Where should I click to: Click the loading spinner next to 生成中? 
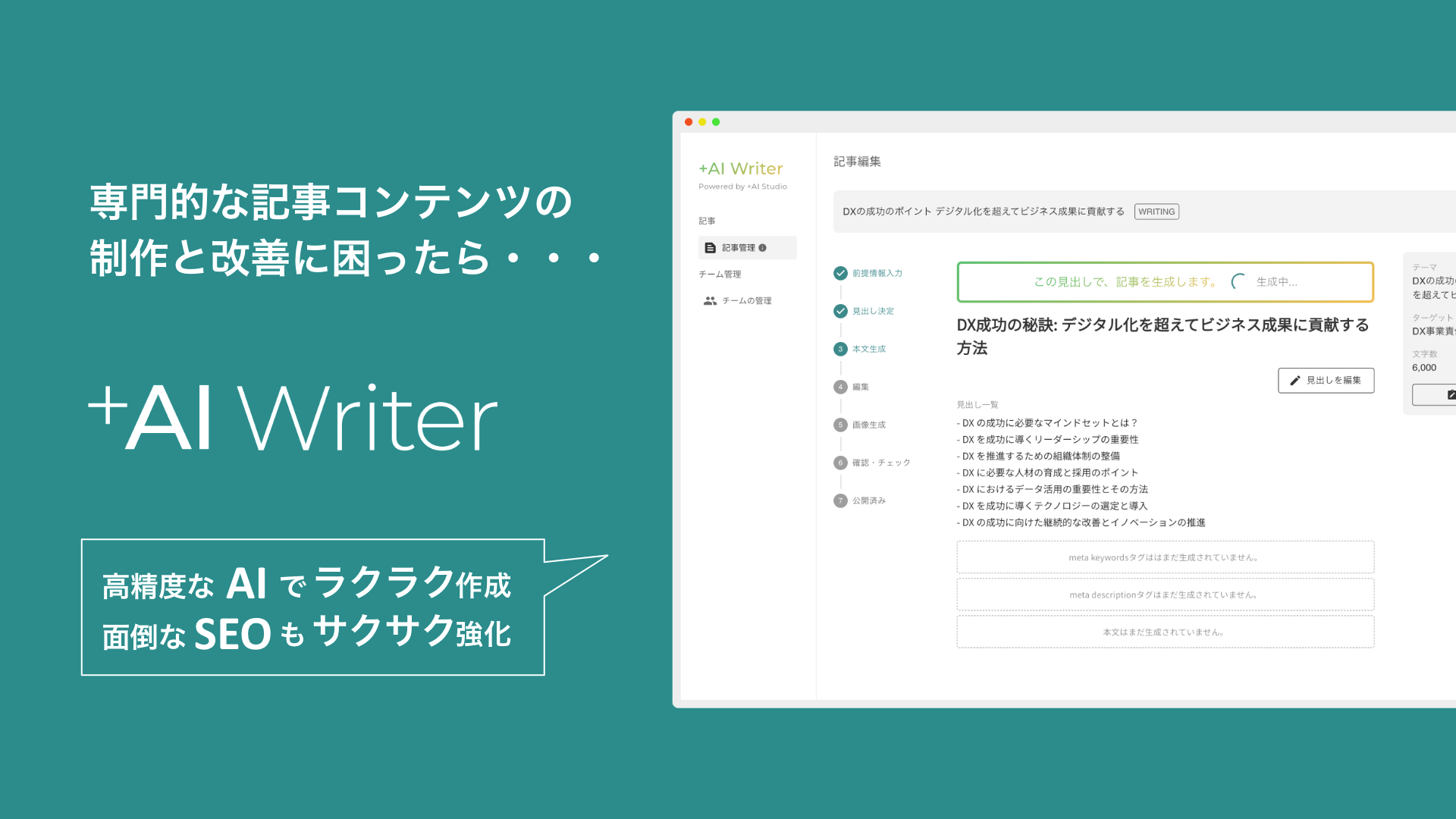[1238, 282]
